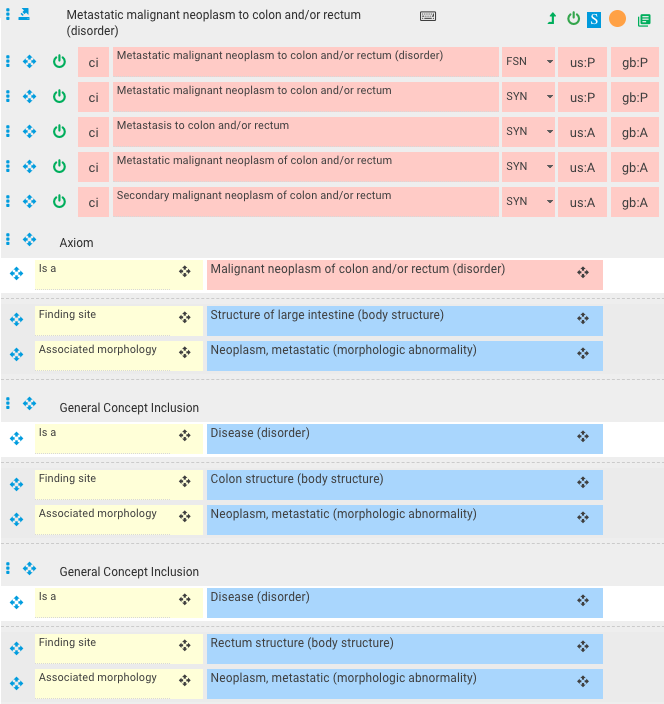664x704 pixels.
Task: Click target icon on 'Structure of large intestine' value
Action: click(x=583, y=319)
